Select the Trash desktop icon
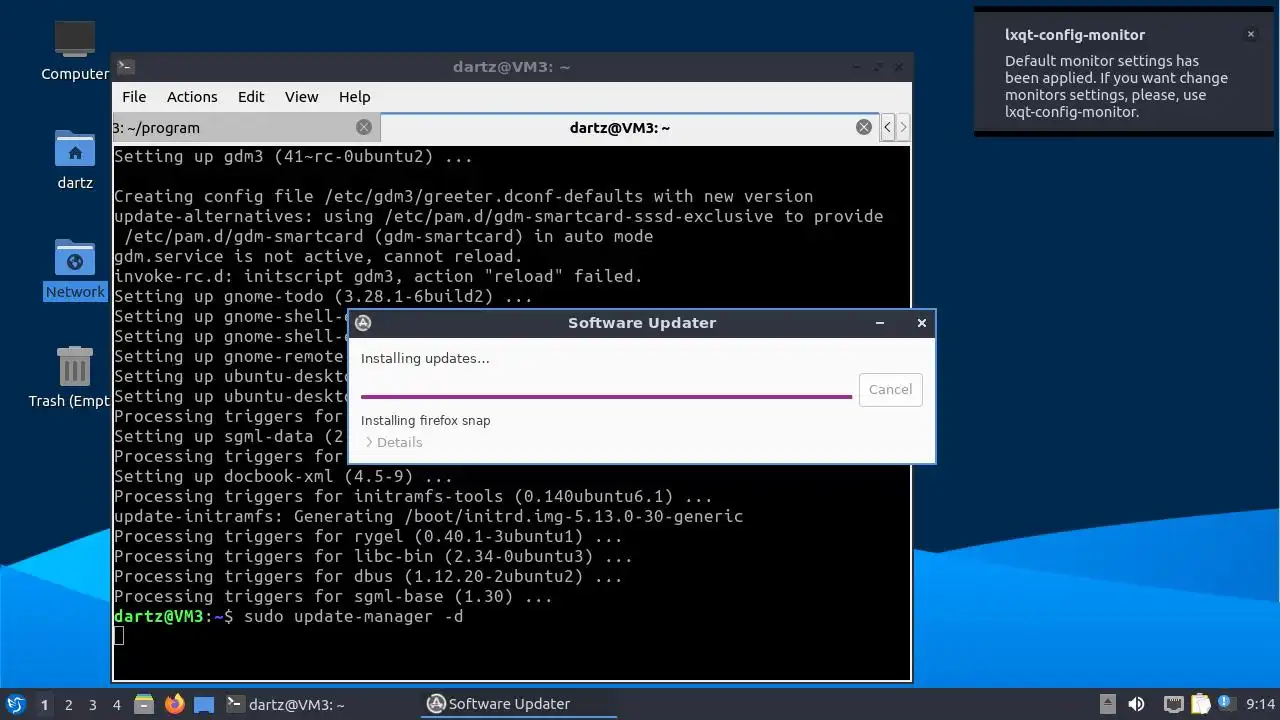1280x720 pixels. click(75, 378)
